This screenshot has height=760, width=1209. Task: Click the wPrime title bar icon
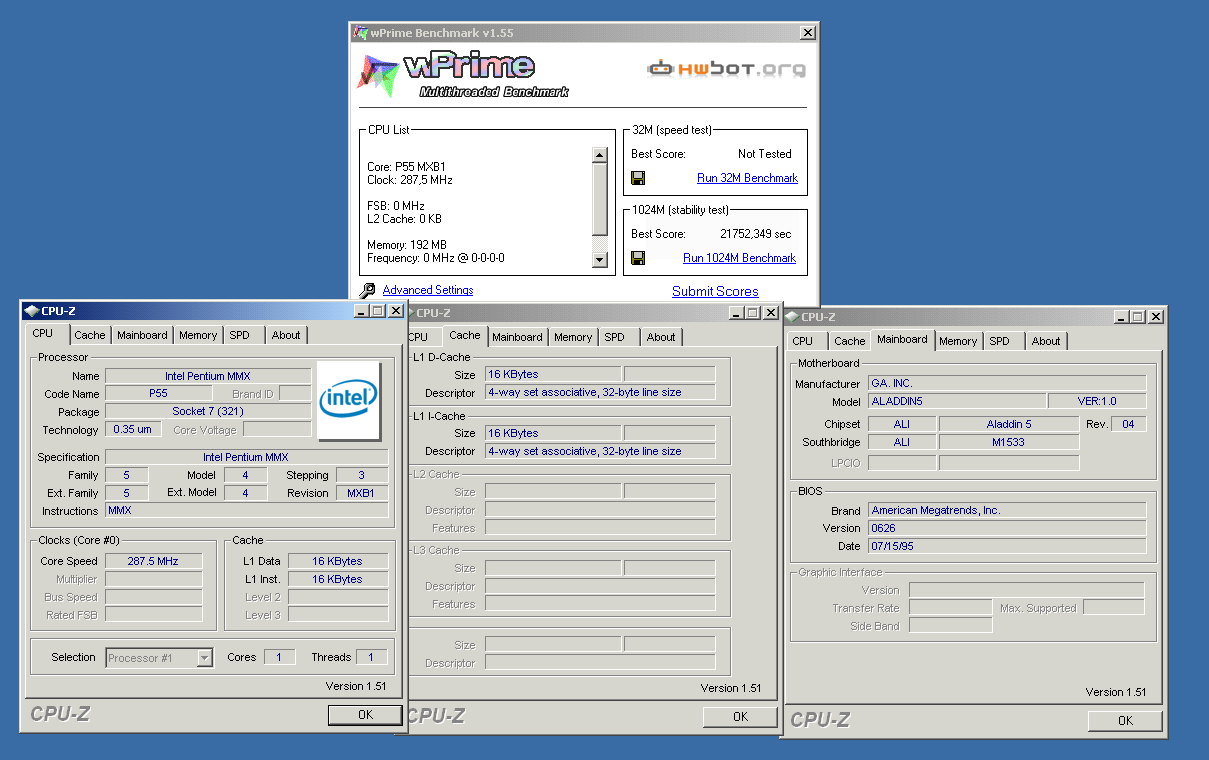[360, 33]
